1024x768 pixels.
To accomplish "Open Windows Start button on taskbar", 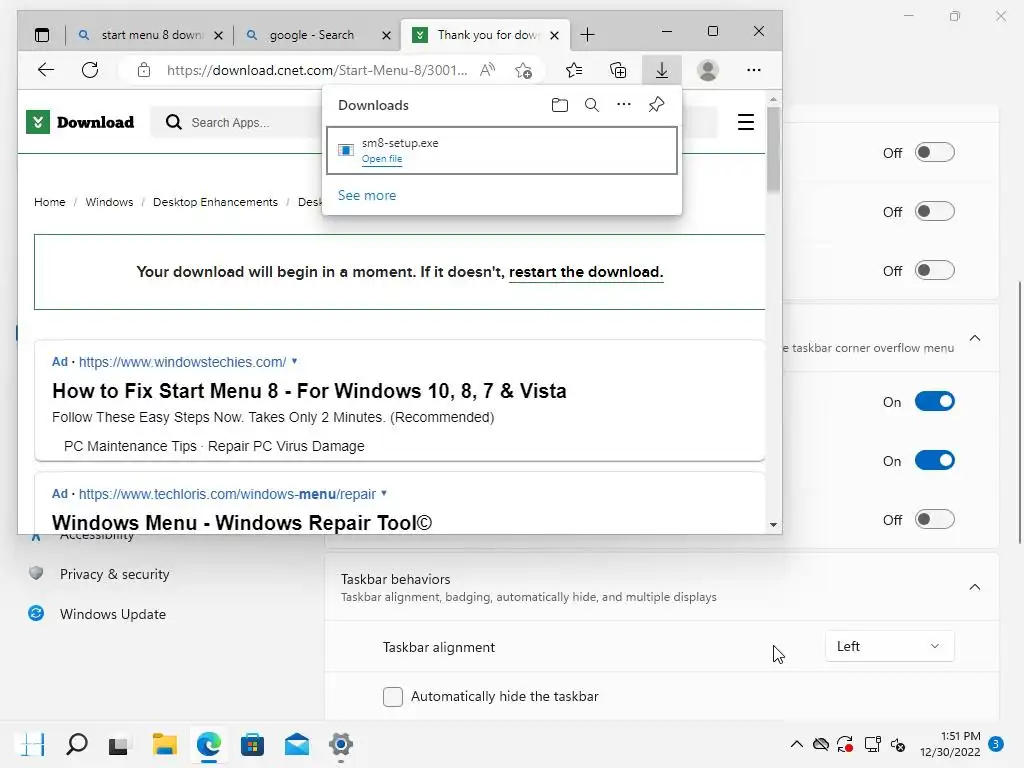I will [x=33, y=744].
